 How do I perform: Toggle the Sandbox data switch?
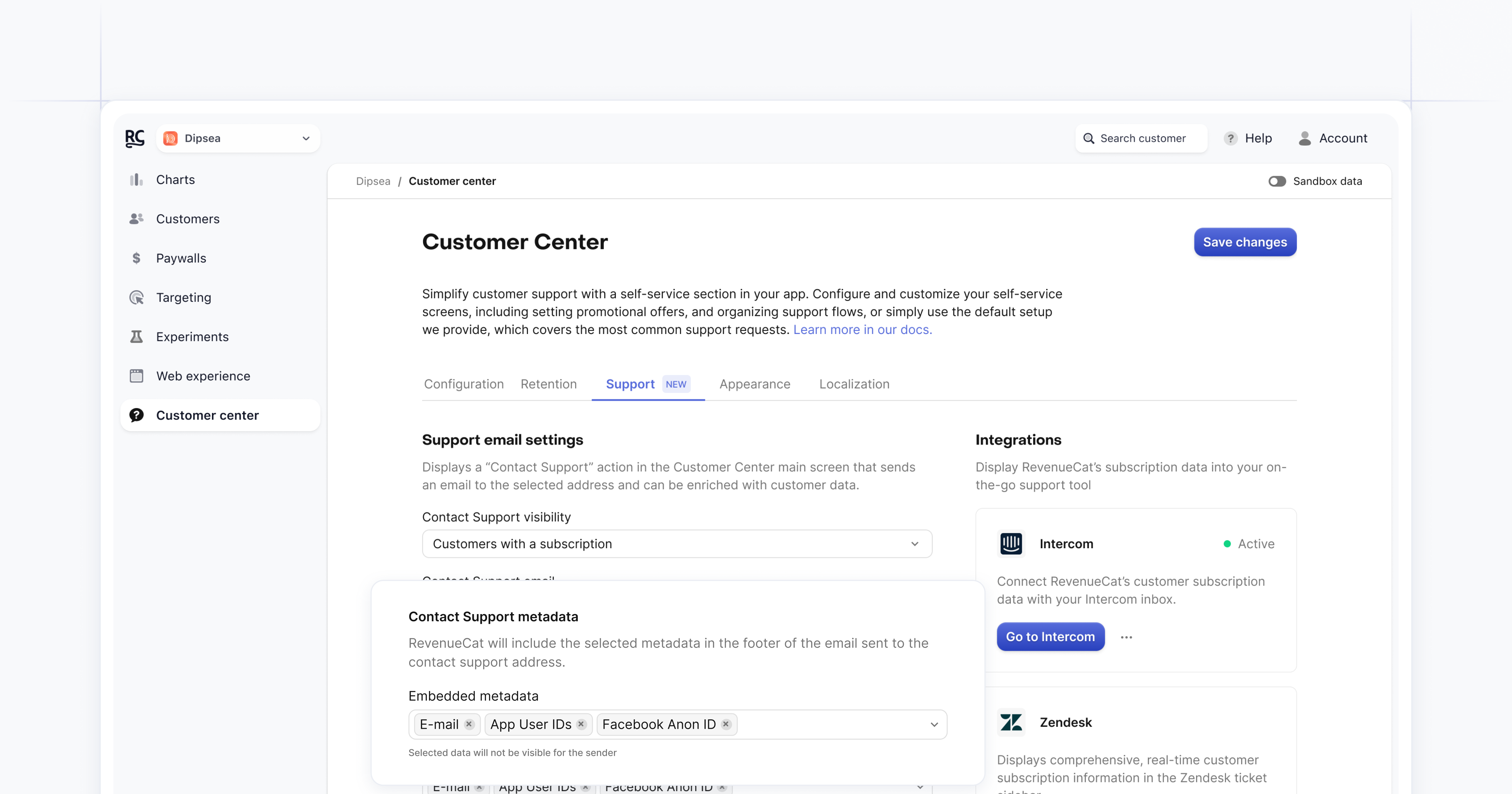coord(1277,181)
